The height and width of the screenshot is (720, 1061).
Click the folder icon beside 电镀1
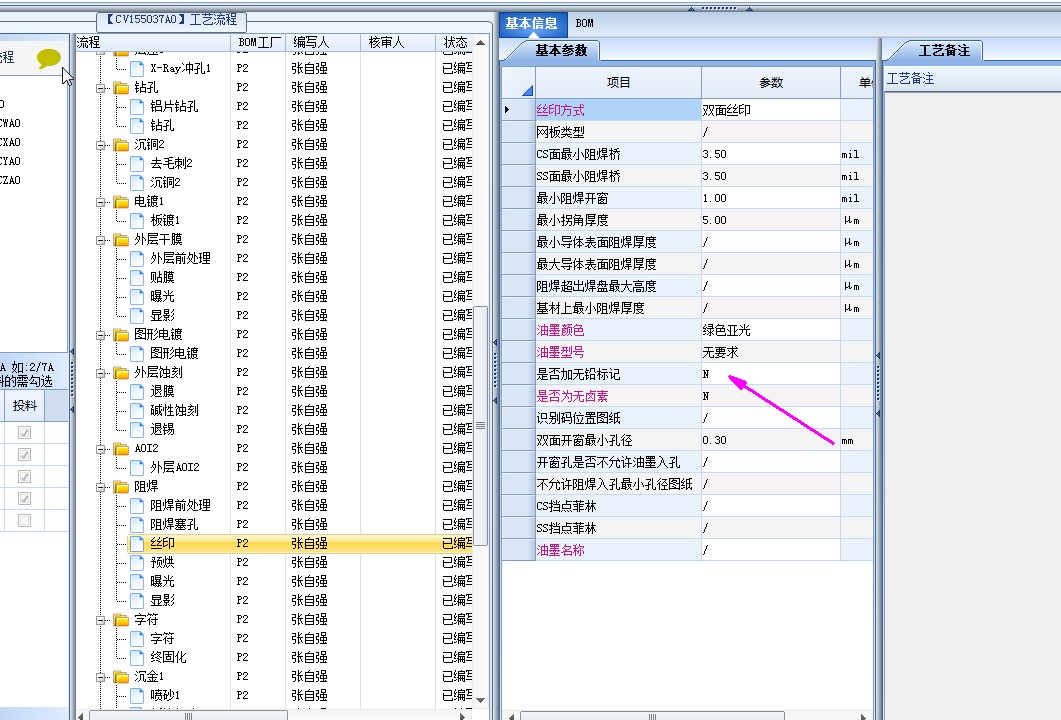pyautogui.click(x=122, y=202)
